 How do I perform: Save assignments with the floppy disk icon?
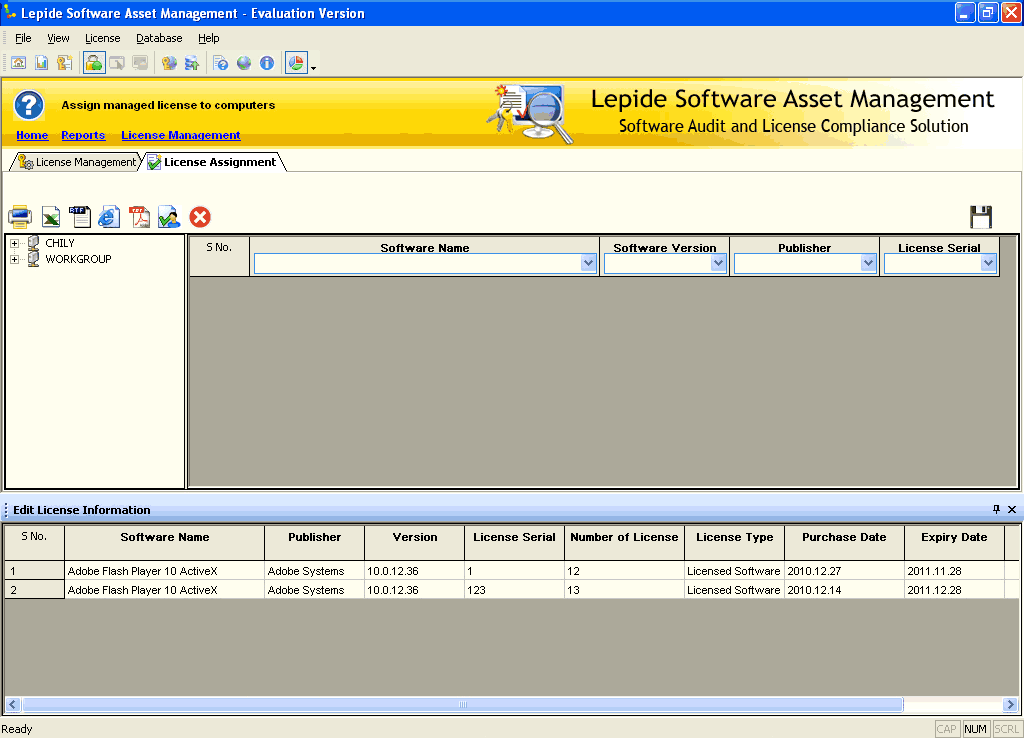[x=980, y=216]
